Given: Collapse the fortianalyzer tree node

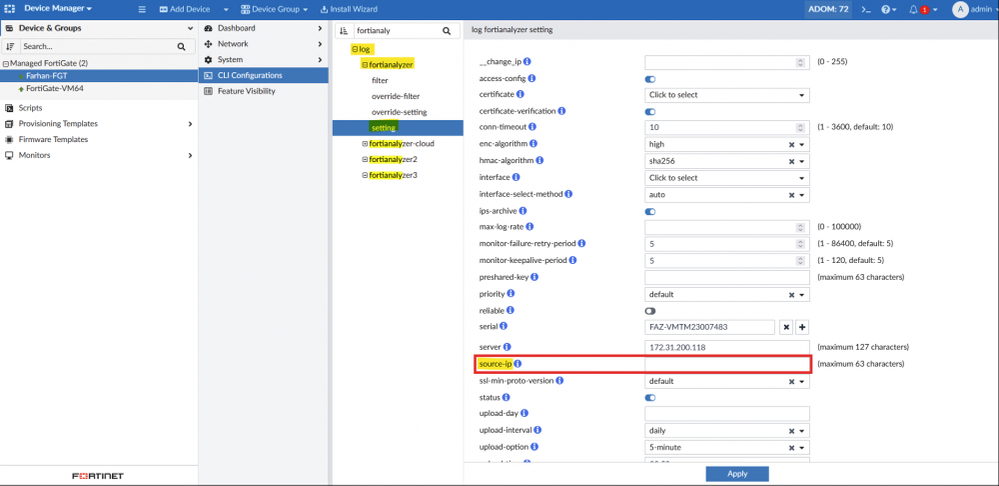Looking at the screenshot, I should 364,65.
